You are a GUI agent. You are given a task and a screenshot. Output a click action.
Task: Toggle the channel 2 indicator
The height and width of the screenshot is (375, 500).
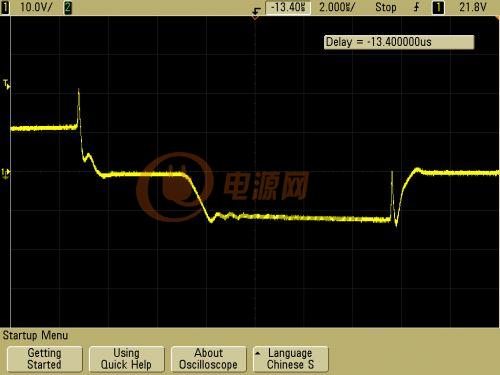coord(68,7)
